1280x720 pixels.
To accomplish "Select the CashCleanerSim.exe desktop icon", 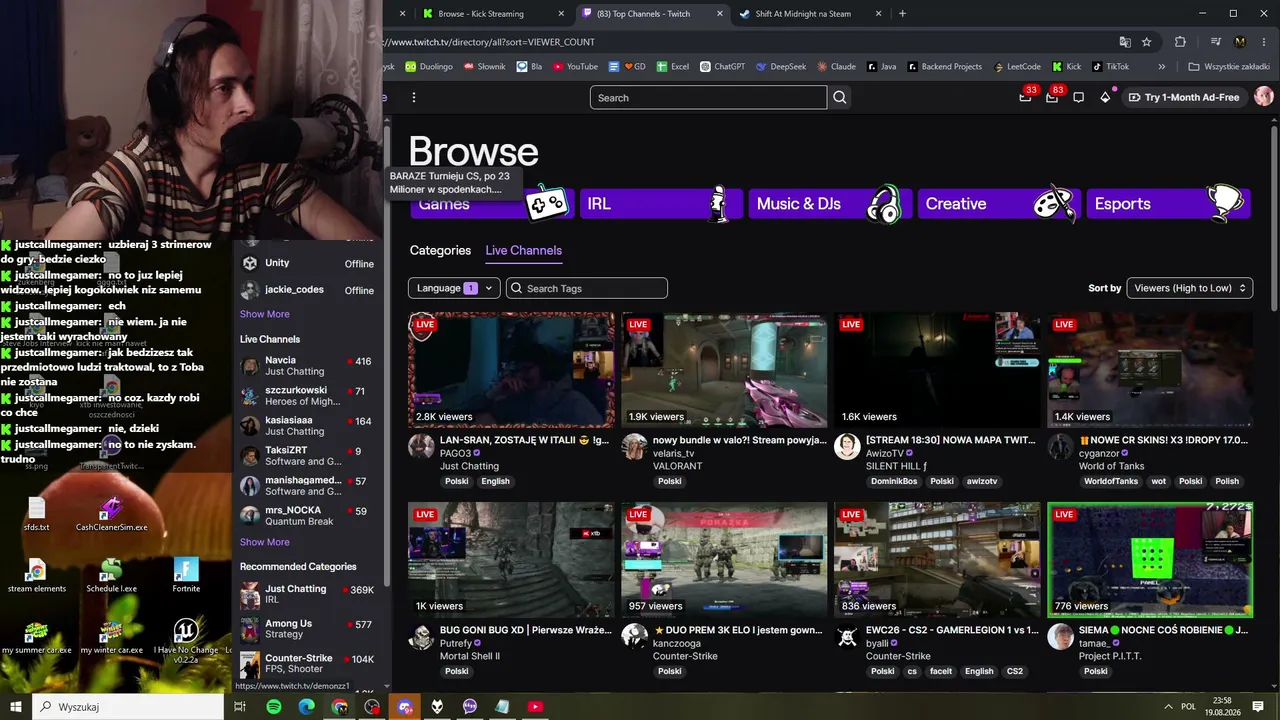I will [x=111, y=514].
